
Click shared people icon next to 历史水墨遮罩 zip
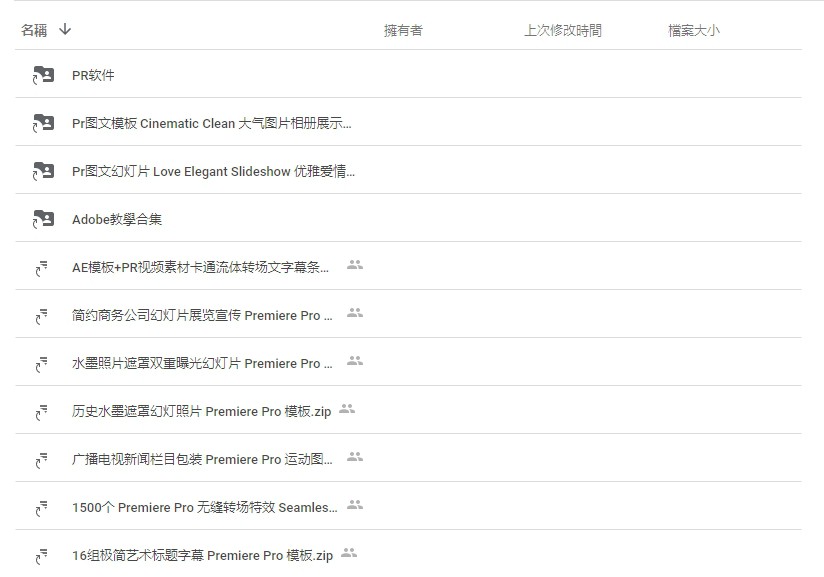[347, 409]
